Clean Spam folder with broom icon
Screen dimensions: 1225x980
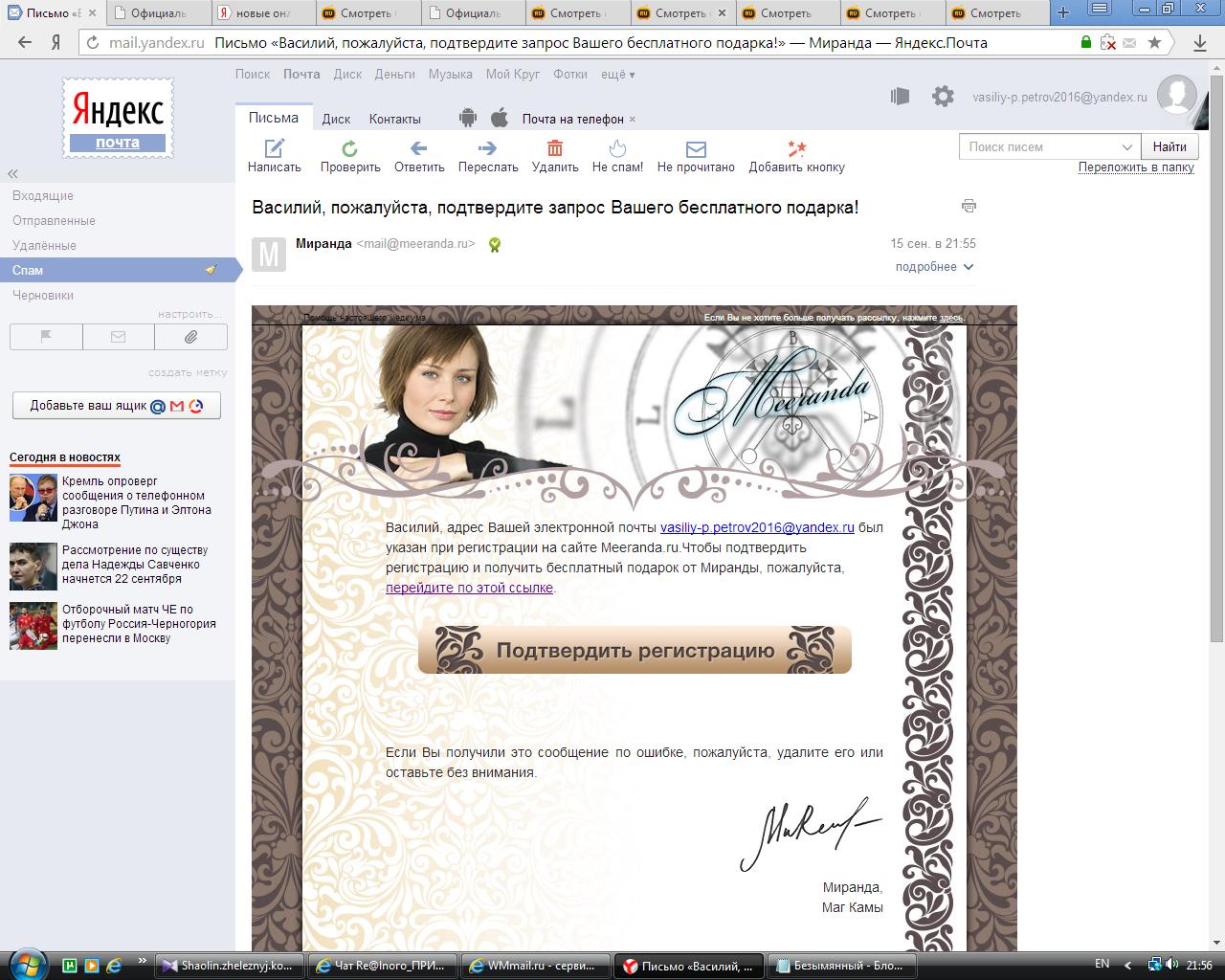coord(211,270)
